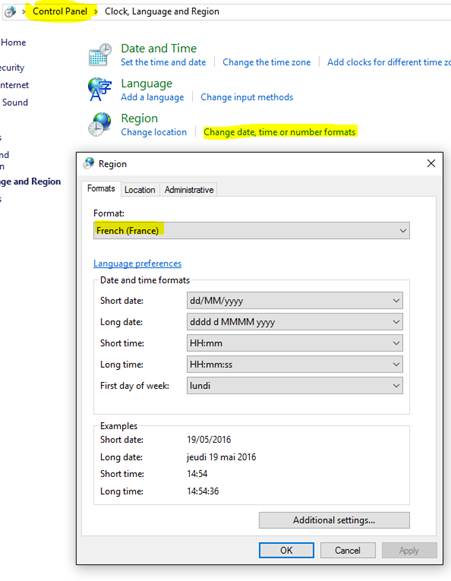Switch to the Location tab
This screenshot has height=581, width=451.
tap(140, 190)
